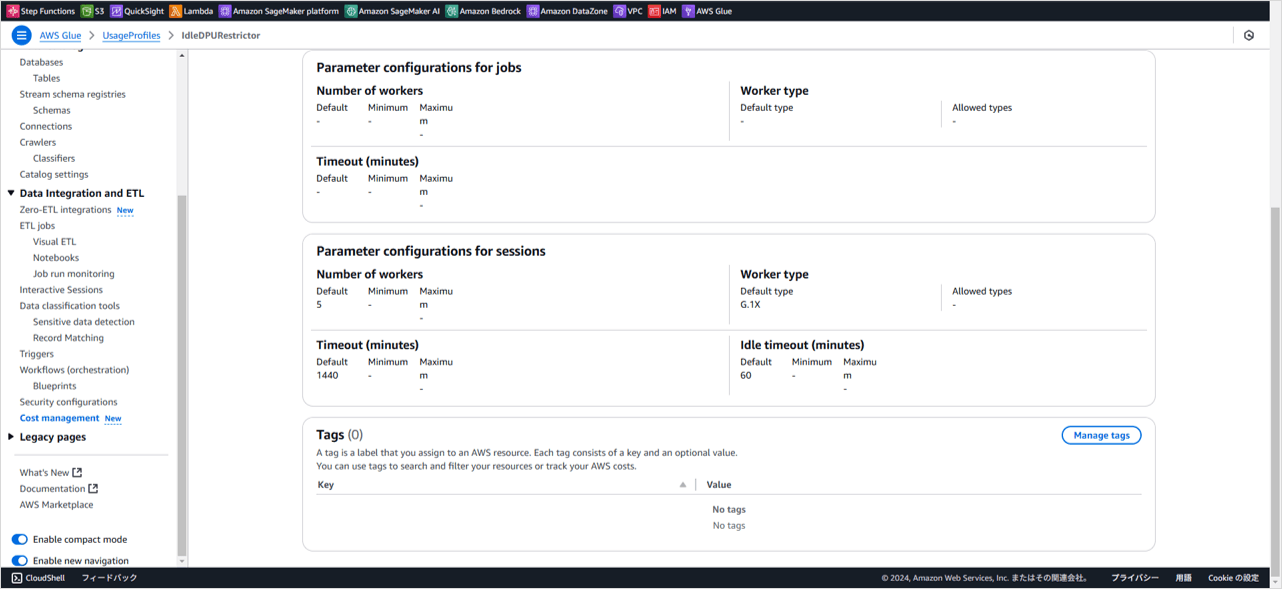
Task: Toggle Enable new navigation switch
Action: tap(19, 561)
